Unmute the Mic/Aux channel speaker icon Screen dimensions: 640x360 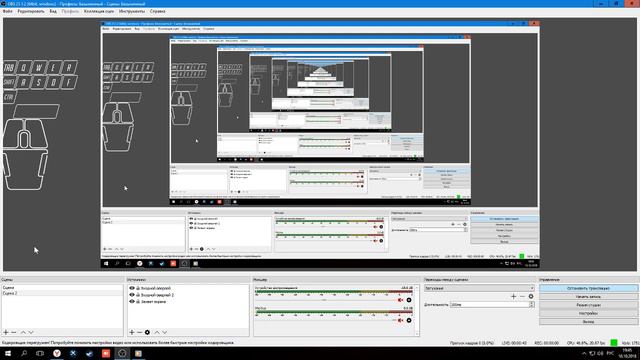click(400, 320)
